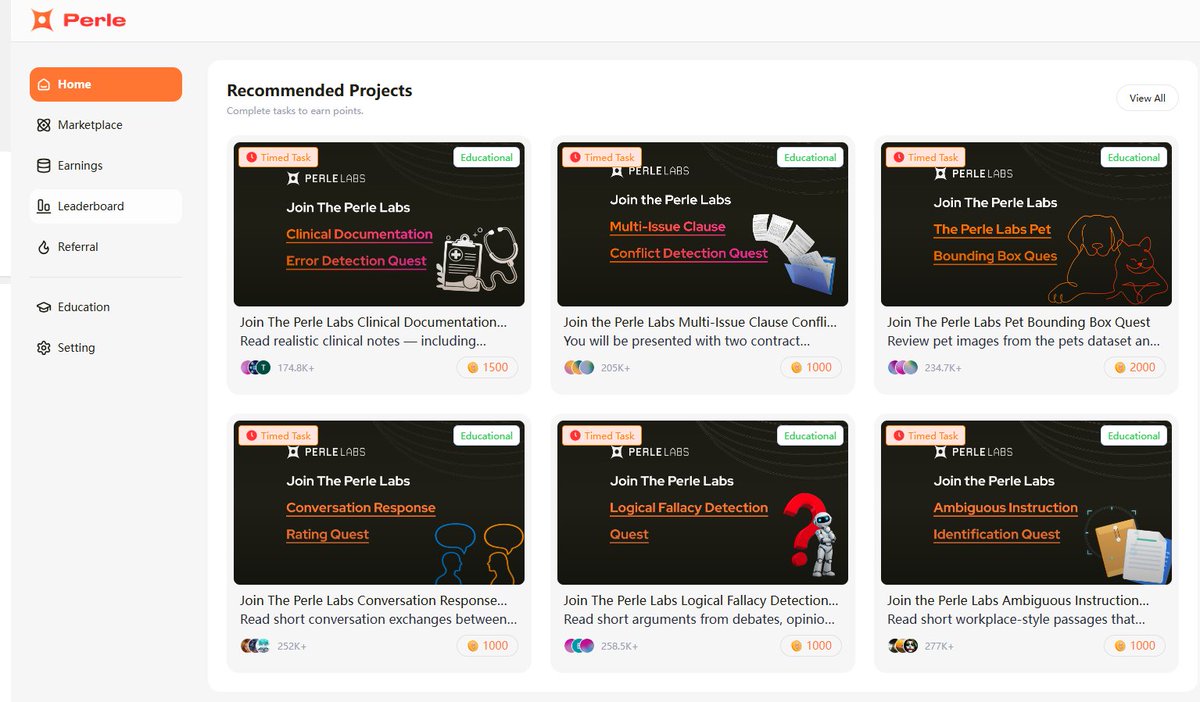Click description 'Read short workplace-style passages that...'

click(1015, 620)
